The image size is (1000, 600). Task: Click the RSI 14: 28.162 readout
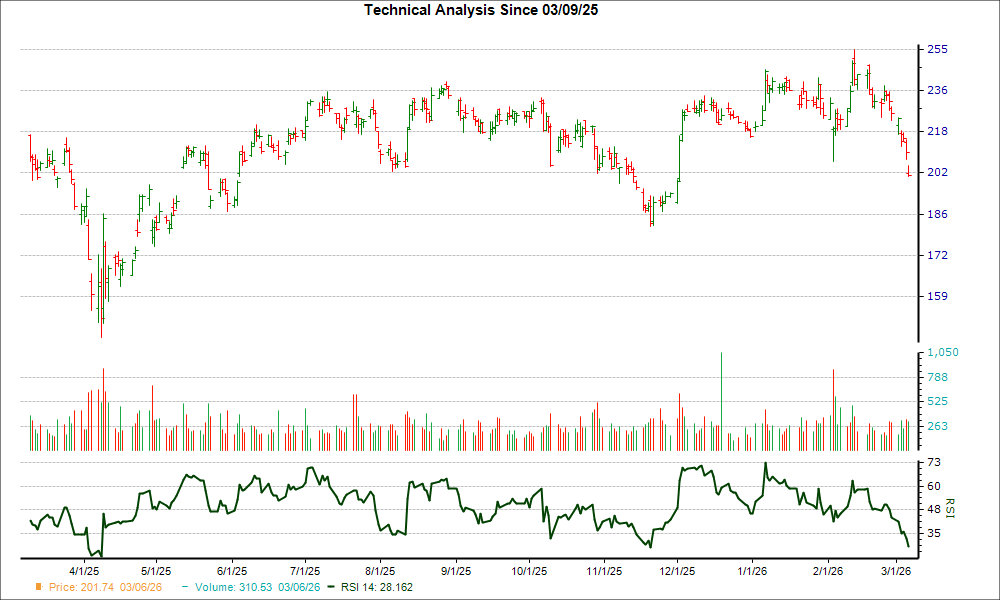click(x=378, y=587)
